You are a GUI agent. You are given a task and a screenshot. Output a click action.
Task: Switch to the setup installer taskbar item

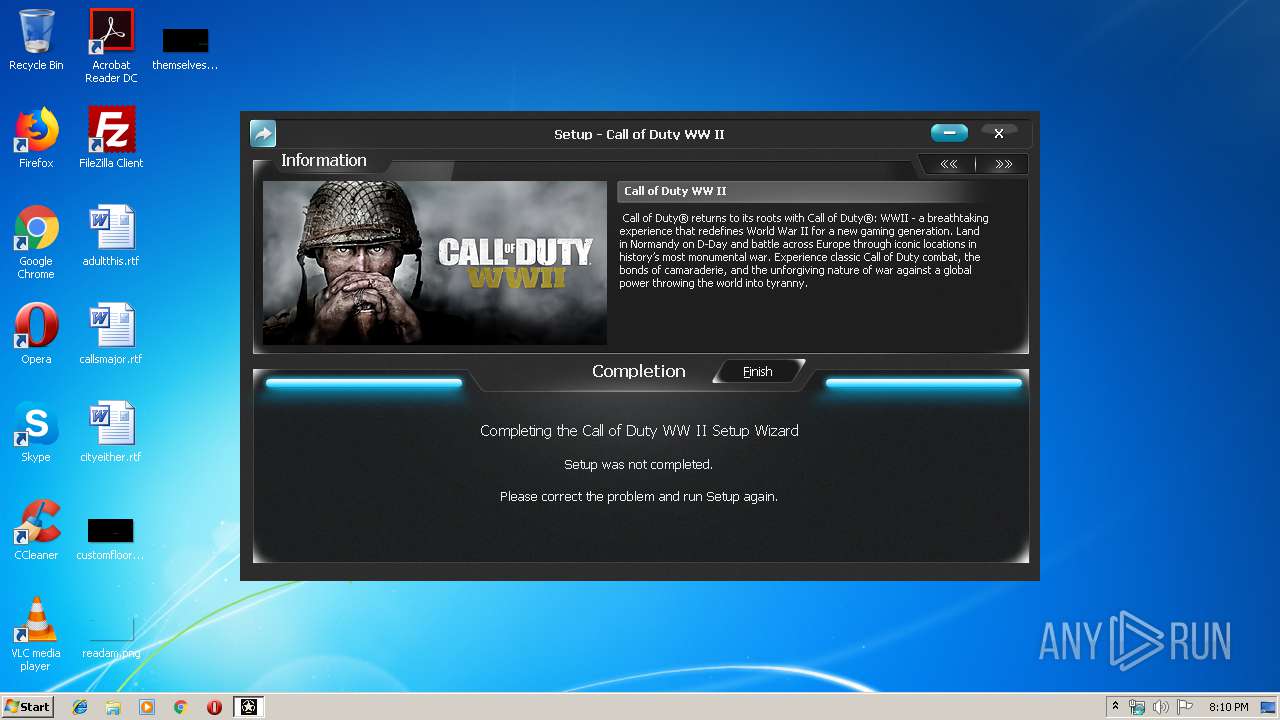(x=249, y=707)
